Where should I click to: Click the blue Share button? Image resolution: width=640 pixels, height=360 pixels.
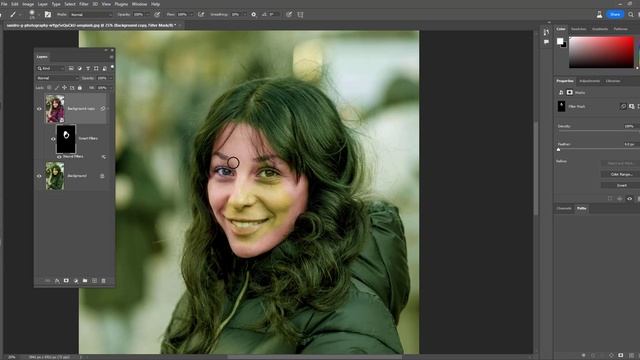[x=615, y=14]
